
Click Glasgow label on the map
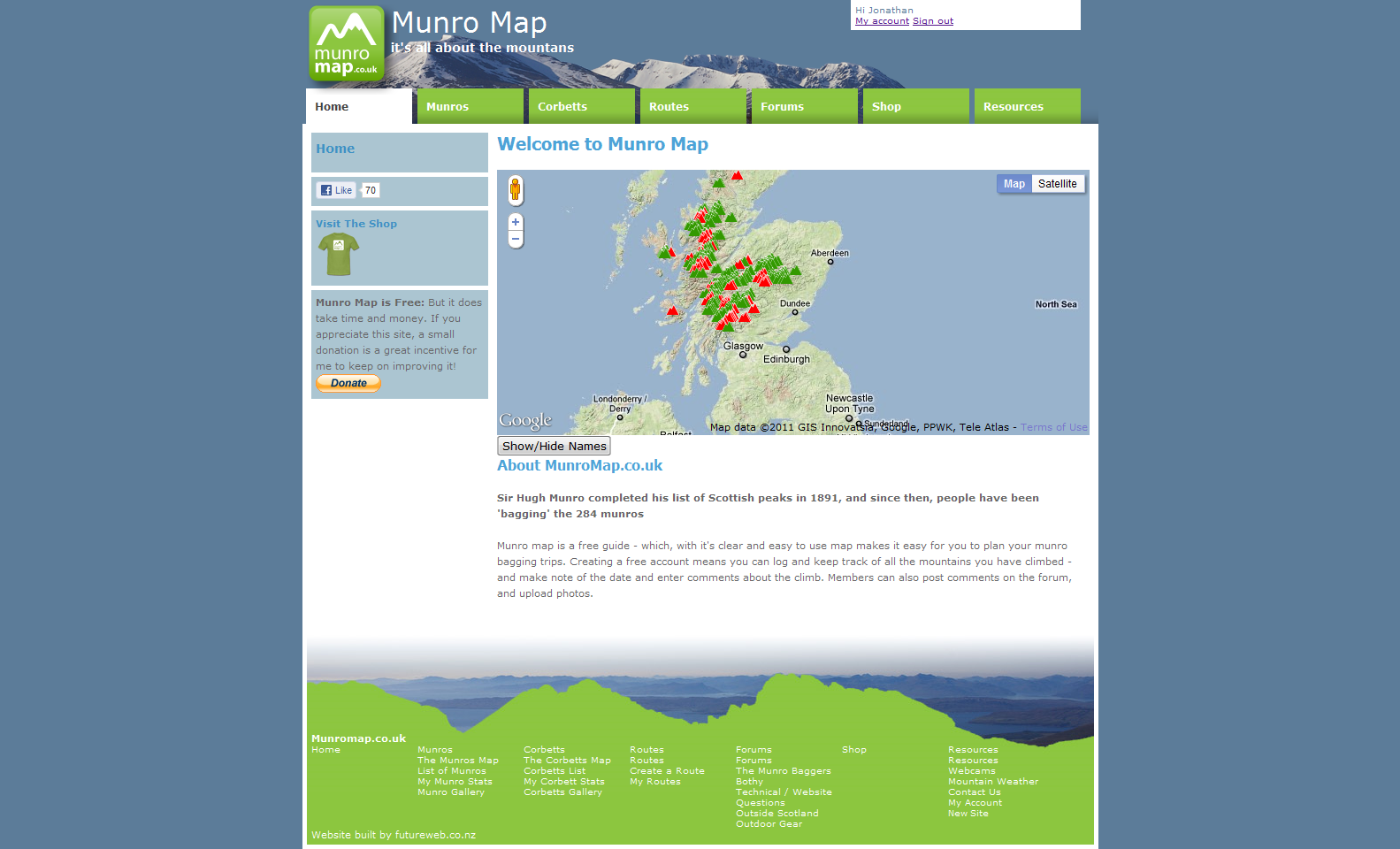[x=743, y=347]
